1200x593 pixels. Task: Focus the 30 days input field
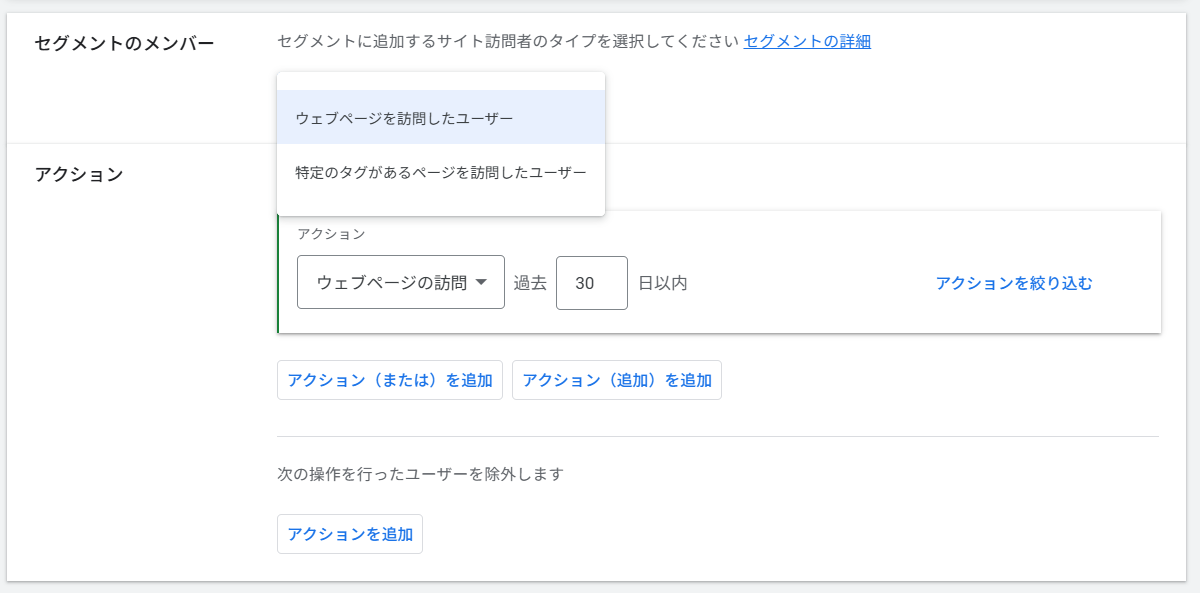(591, 283)
